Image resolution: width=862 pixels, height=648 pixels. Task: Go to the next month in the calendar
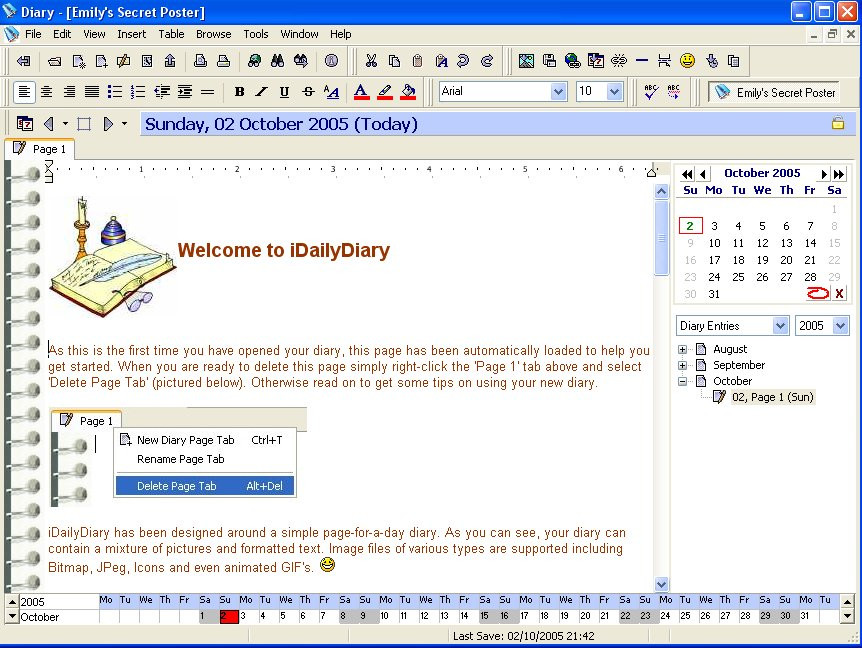coord(824,174)
